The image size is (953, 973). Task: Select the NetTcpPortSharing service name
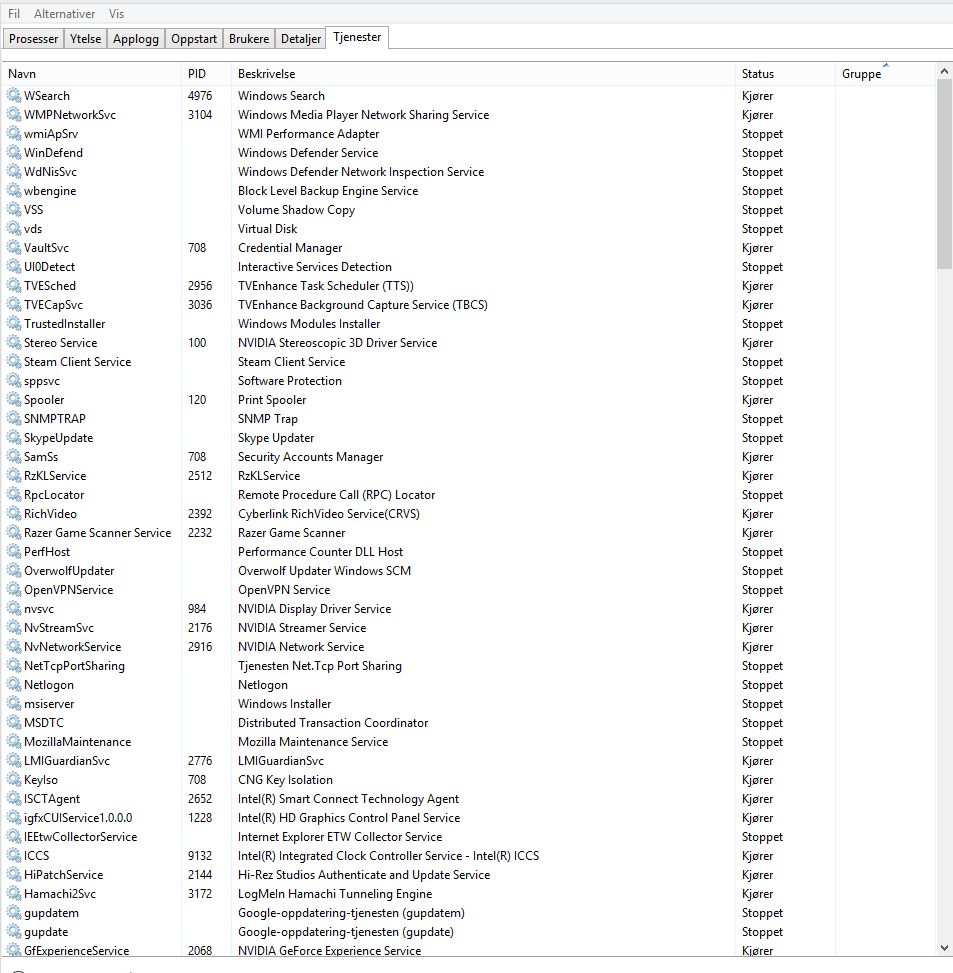click(x=74, y=666)
